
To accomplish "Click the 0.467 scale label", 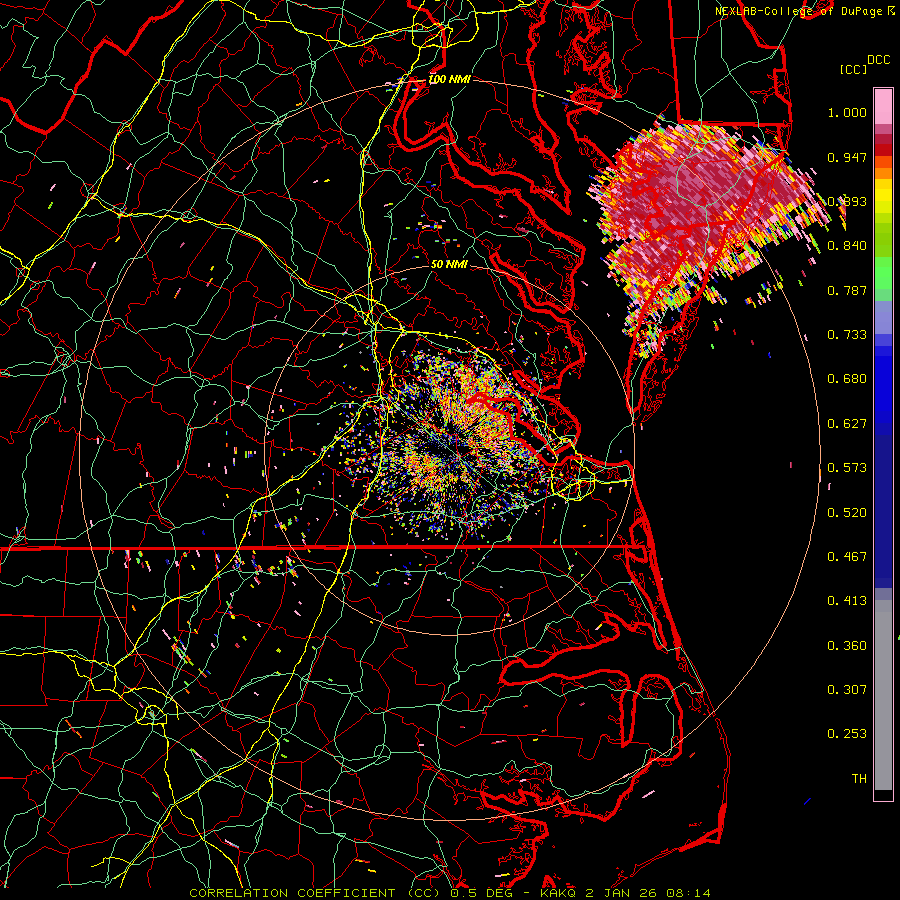I will coord(847,557).
